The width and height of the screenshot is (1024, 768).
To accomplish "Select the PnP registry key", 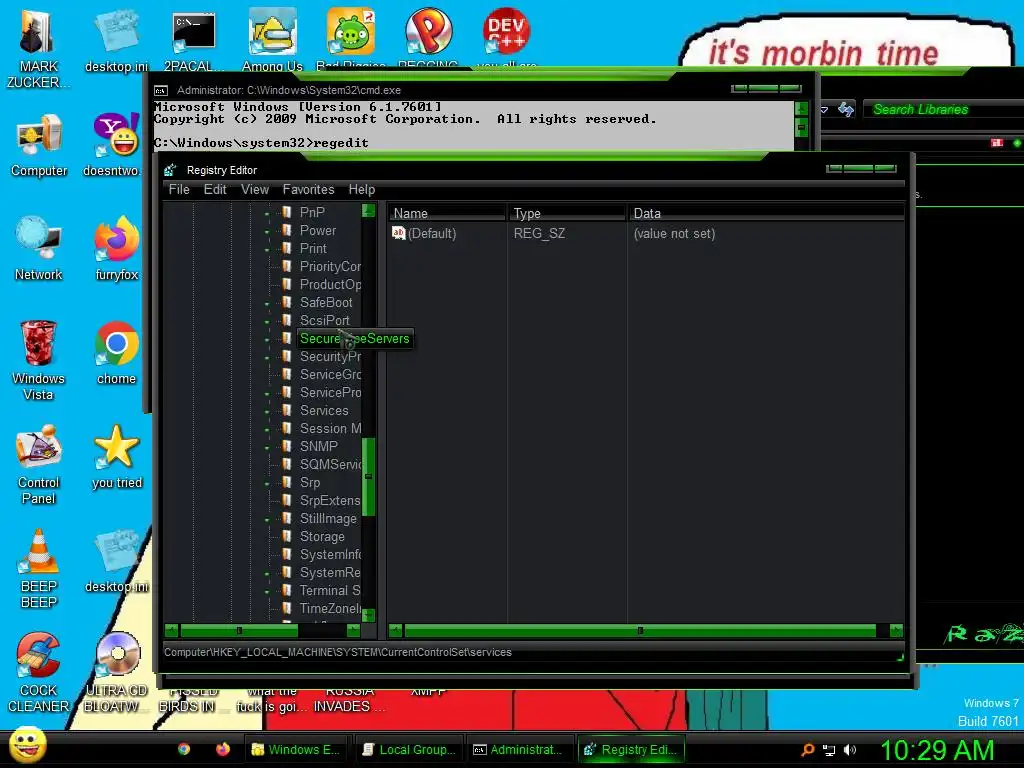I will pos(312,212).
